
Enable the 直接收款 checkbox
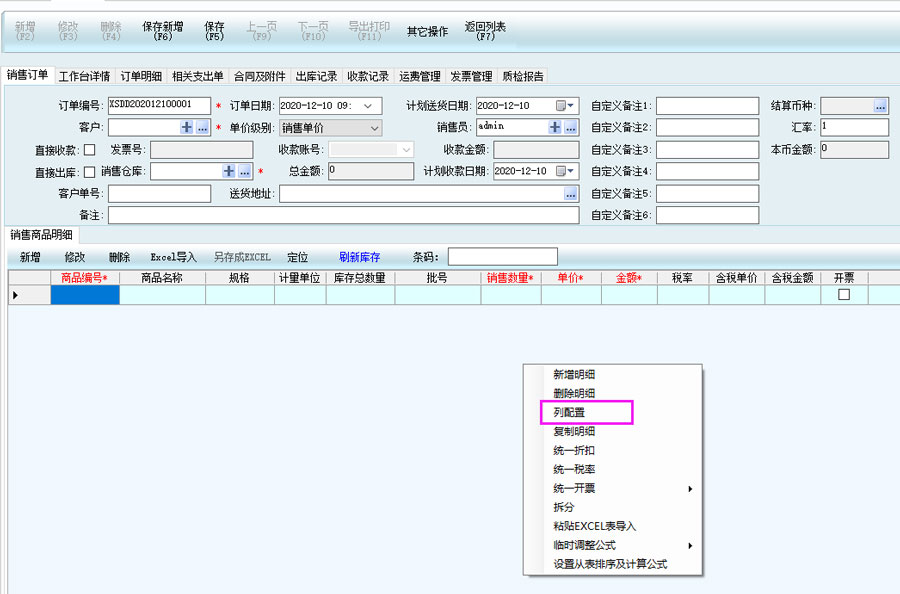tap(89, 150)
